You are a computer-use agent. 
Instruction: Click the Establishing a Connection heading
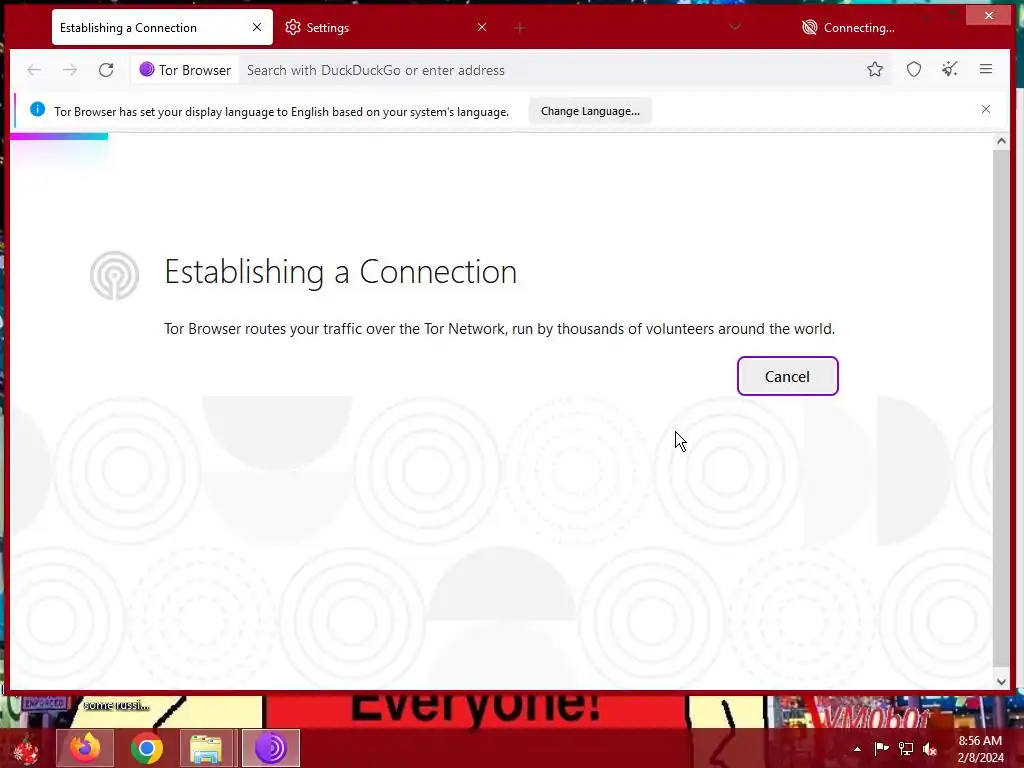(x=340, y=272)
